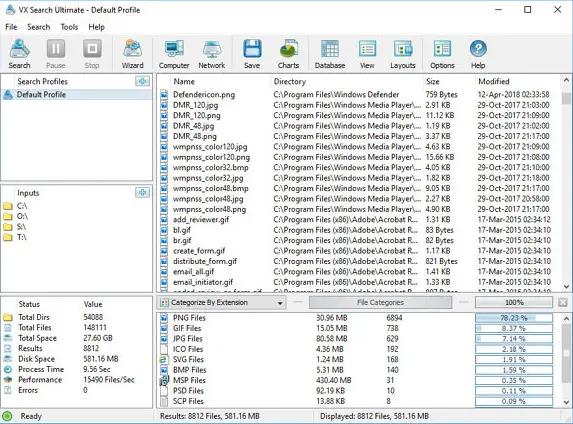573x424 pixels.
Task: Open the search Wizard
Action: coord(132,54)
